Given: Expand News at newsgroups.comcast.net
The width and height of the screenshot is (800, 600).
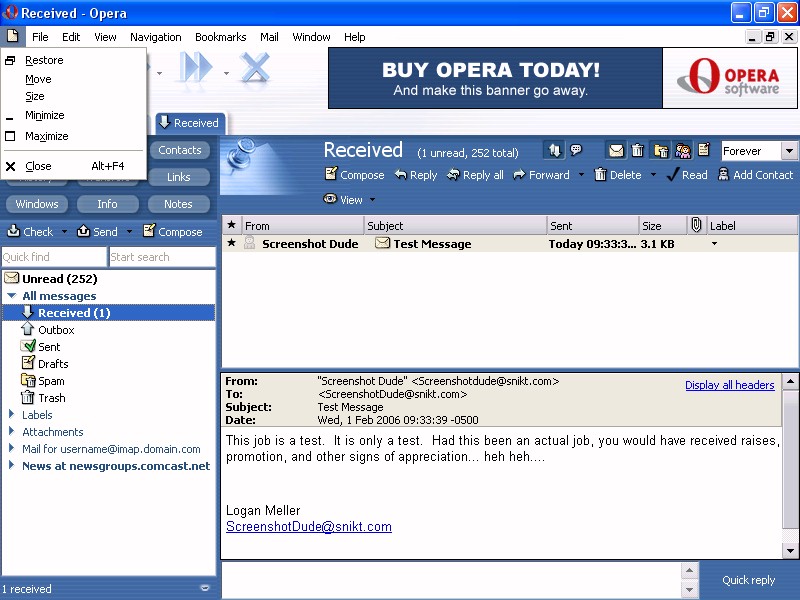Looking at the screenshot, I should 11,465.
